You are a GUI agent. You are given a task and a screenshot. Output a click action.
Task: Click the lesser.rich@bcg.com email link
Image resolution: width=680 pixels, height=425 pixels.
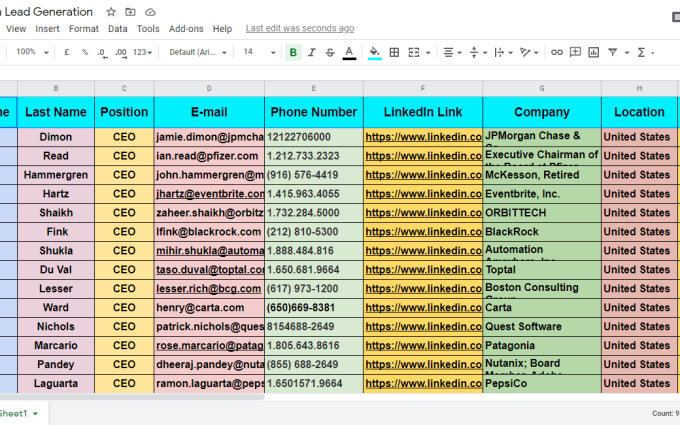209,289
